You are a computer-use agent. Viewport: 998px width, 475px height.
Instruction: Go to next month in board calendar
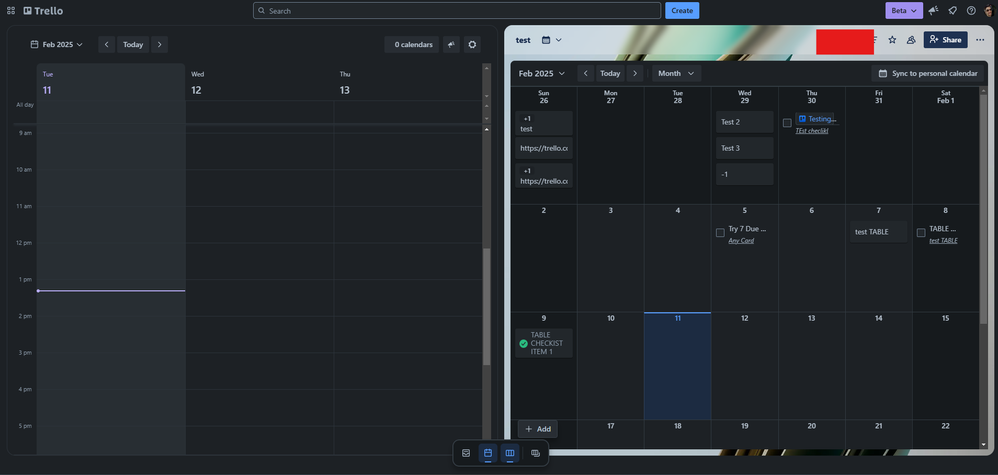tap(634, 73)
